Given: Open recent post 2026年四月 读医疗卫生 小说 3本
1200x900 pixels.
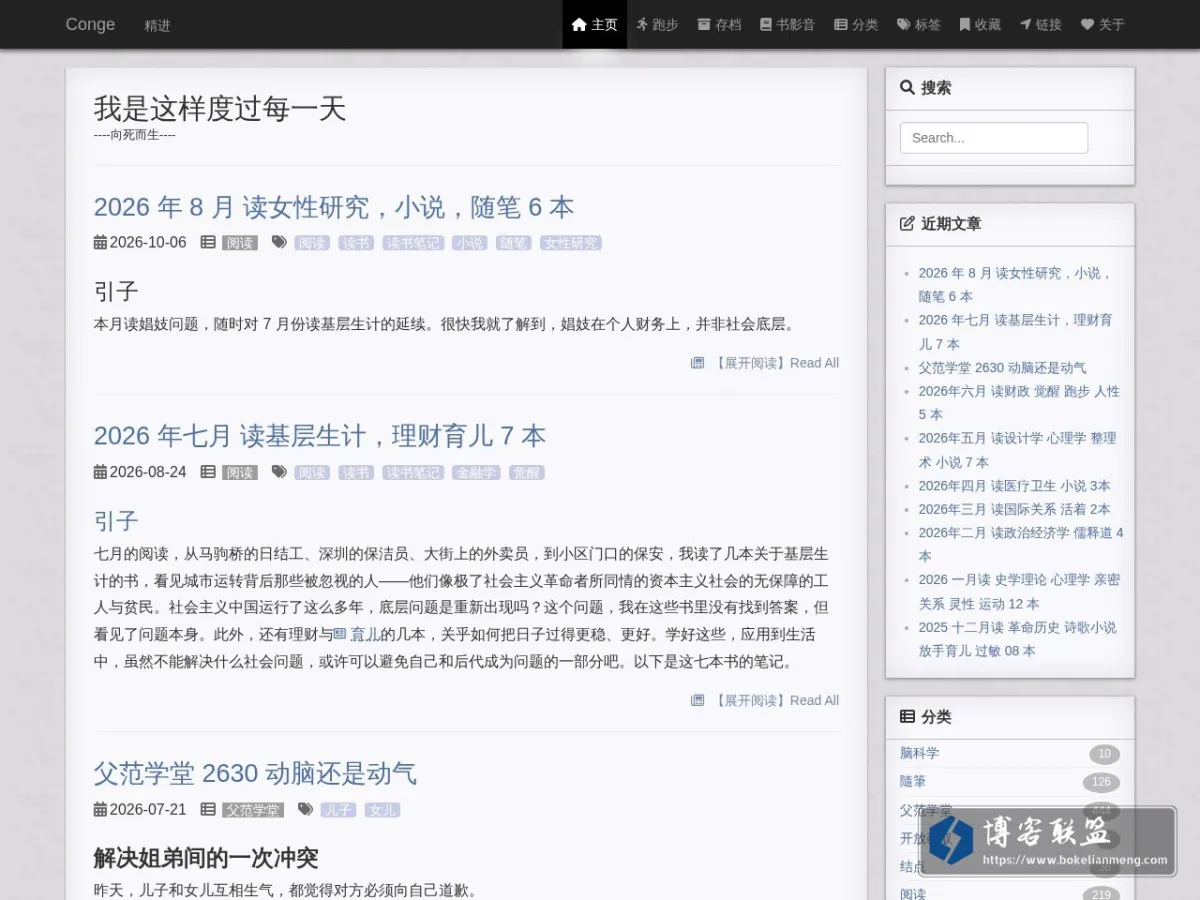Looking at the screenshot, I should [1014, 485].
